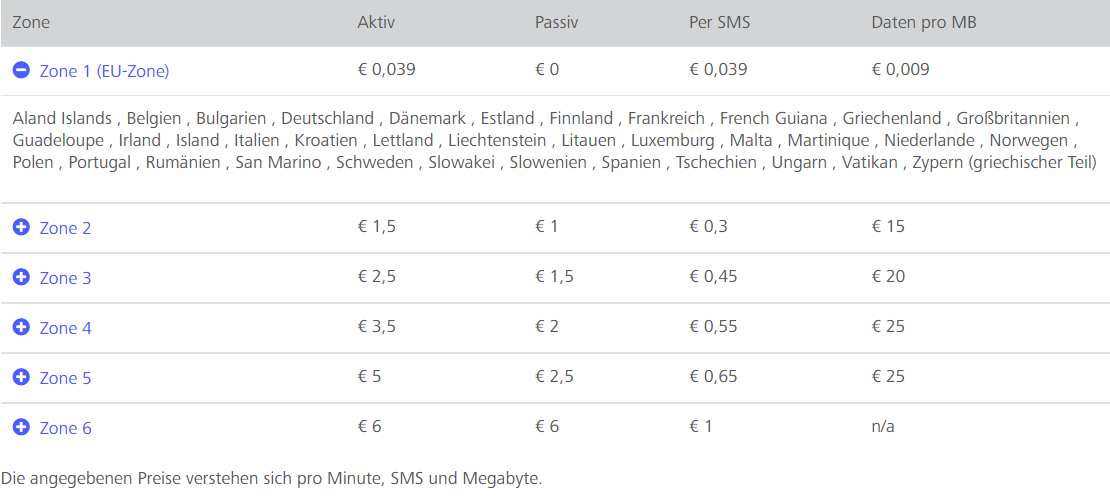Click the n/a data cell for Zone 6
The height and width of the screenshot is (500, 1110).
pos(883,427)
